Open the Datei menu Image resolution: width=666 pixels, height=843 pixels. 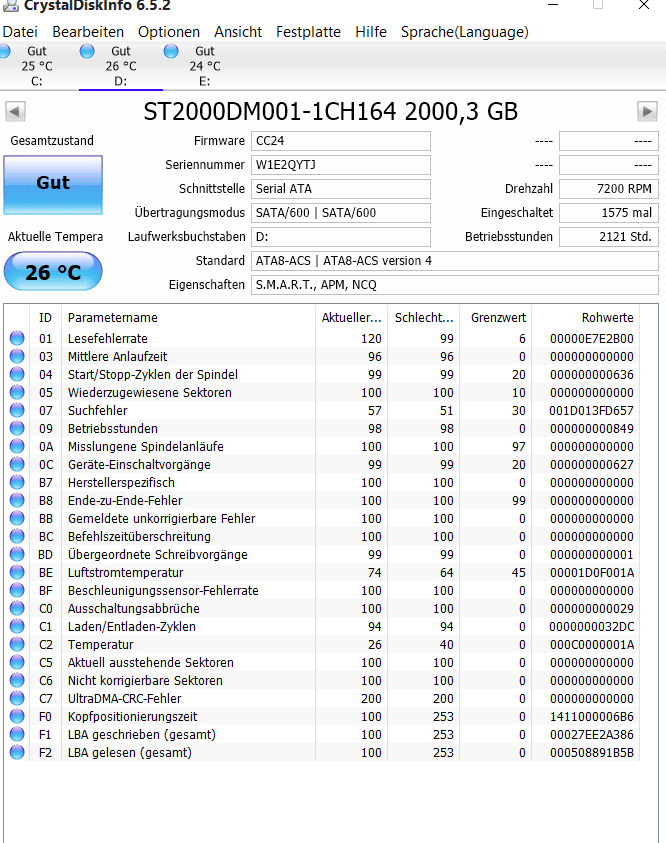[20, 32]
